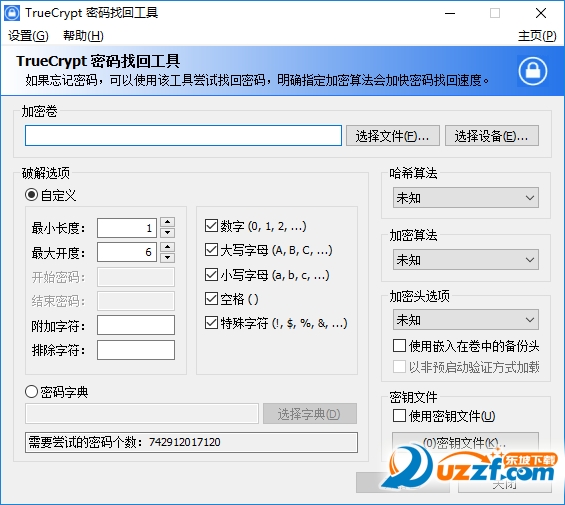Toggle the 空格 ( ) checkbox
This screenshot has height=505, width=565.
tap(211, 298)
